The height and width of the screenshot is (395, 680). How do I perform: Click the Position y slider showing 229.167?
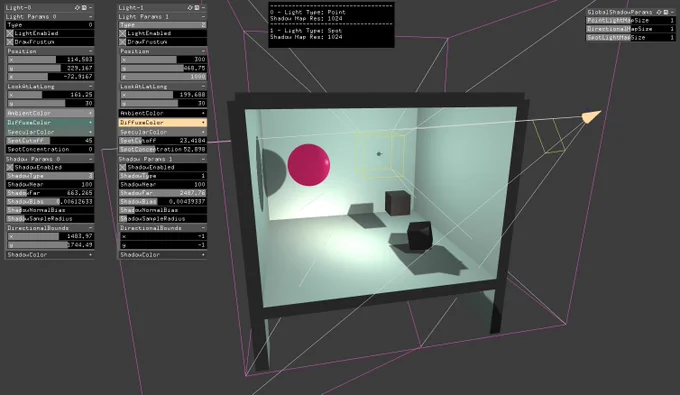pyautogui.click(x=50, y=68)
